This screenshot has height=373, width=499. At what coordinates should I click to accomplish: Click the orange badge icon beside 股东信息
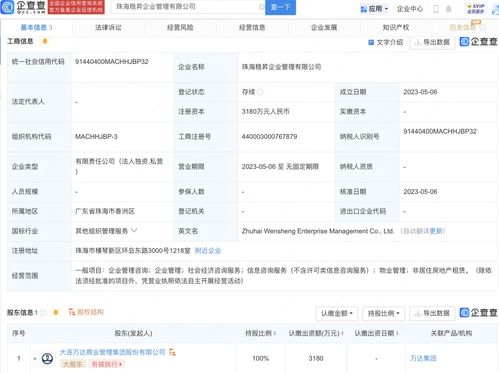(56, 312)
